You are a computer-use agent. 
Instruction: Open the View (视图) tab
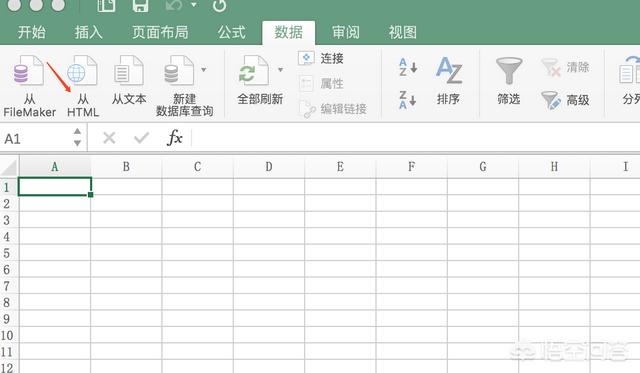click(x=402, y=32)
